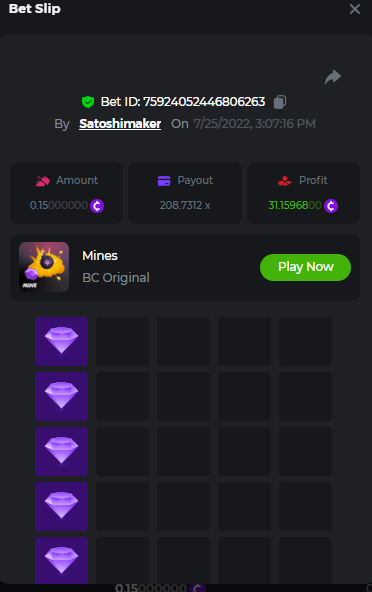The image size is (372, 592).
Task: Select the third-row diamond tile
Action: [x=62, y=452]
